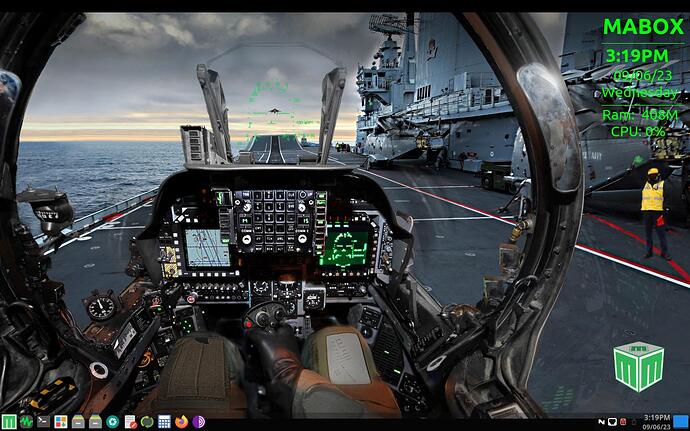
Task: Launch the green waveform system monitor icon
Action: click(26, 422)
